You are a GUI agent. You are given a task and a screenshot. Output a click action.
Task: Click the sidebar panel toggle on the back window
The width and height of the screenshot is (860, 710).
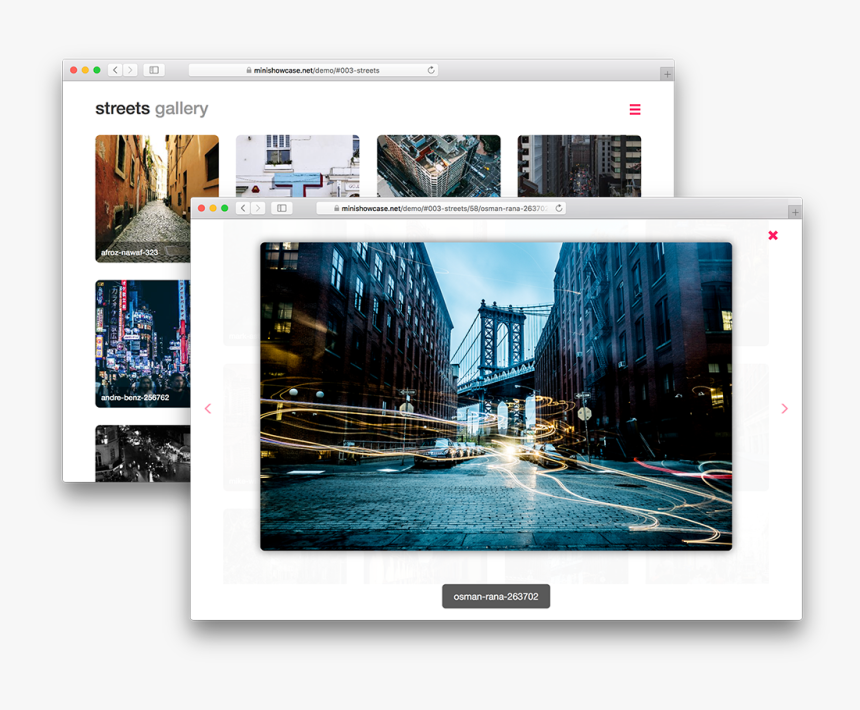point(152,70)
